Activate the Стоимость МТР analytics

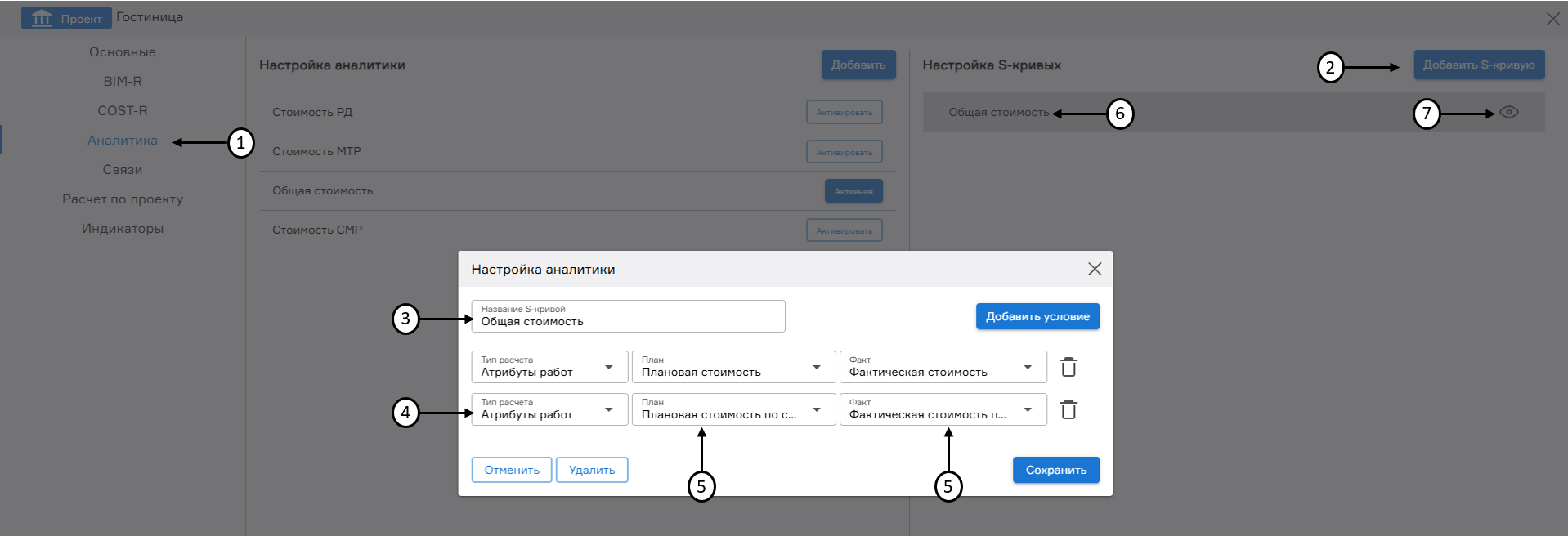[844, 152]
